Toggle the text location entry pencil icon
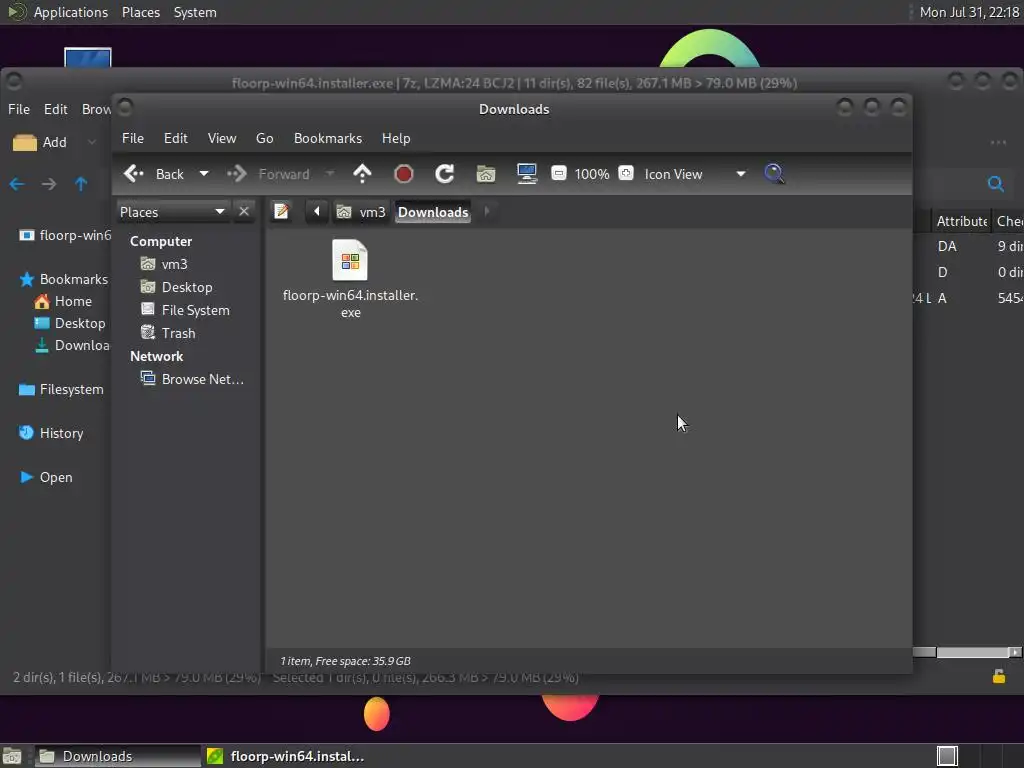Screen dimensions: 1024x768 click(x=281, y=212)
